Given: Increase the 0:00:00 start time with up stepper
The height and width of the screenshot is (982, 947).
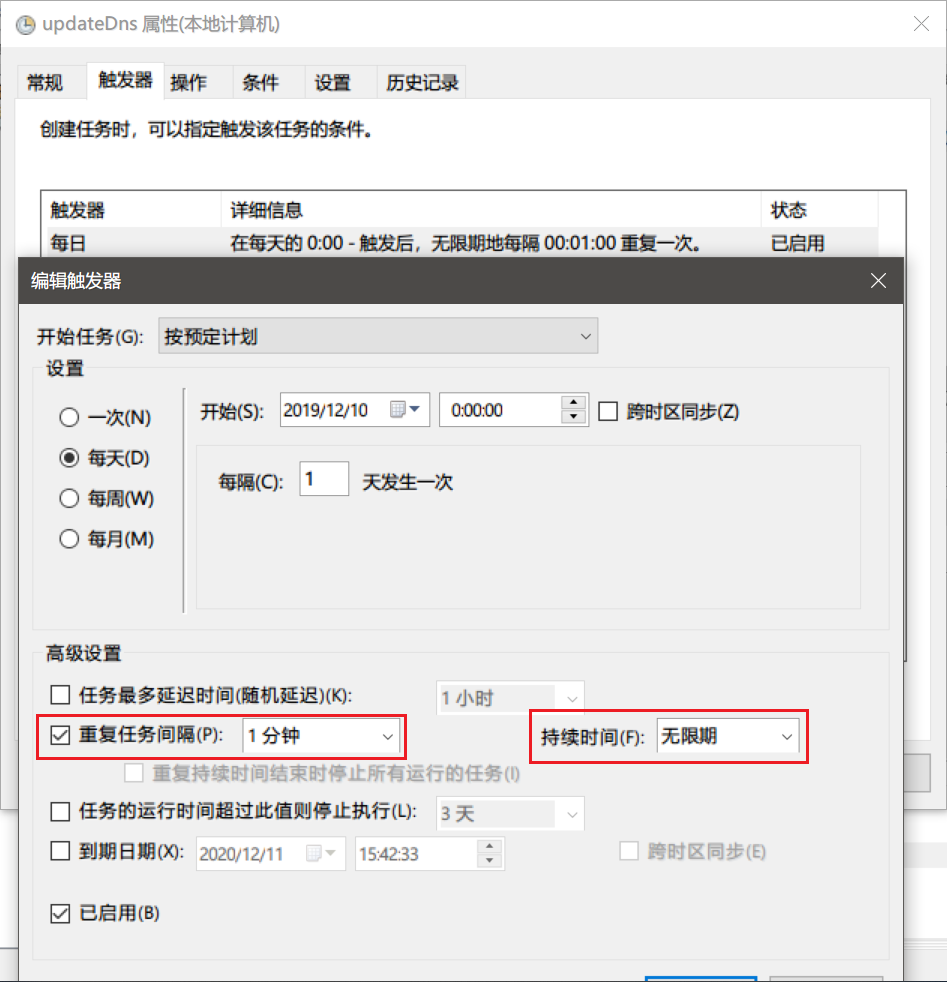Looking at the screenshot, I should coord(571,403).
